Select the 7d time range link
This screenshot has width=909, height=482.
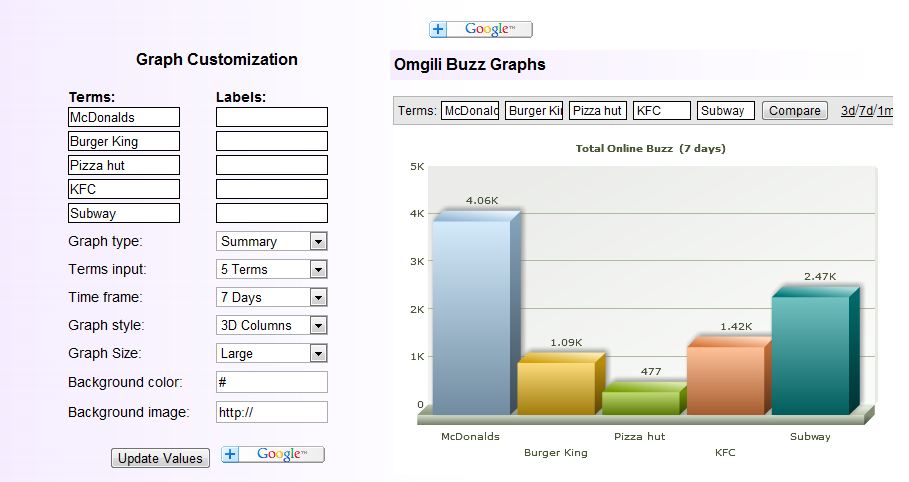click(x=865, y=111)
